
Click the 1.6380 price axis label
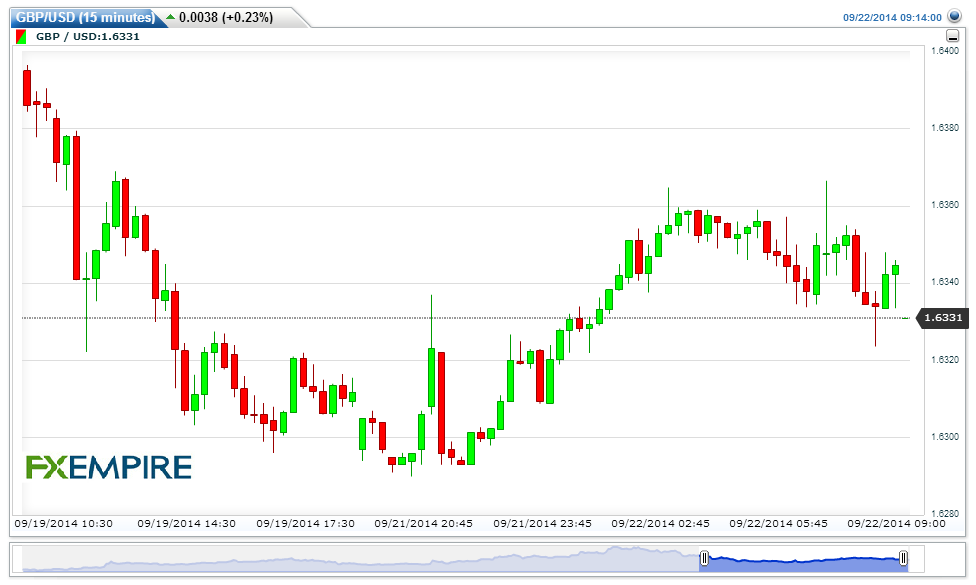point(944,128)
